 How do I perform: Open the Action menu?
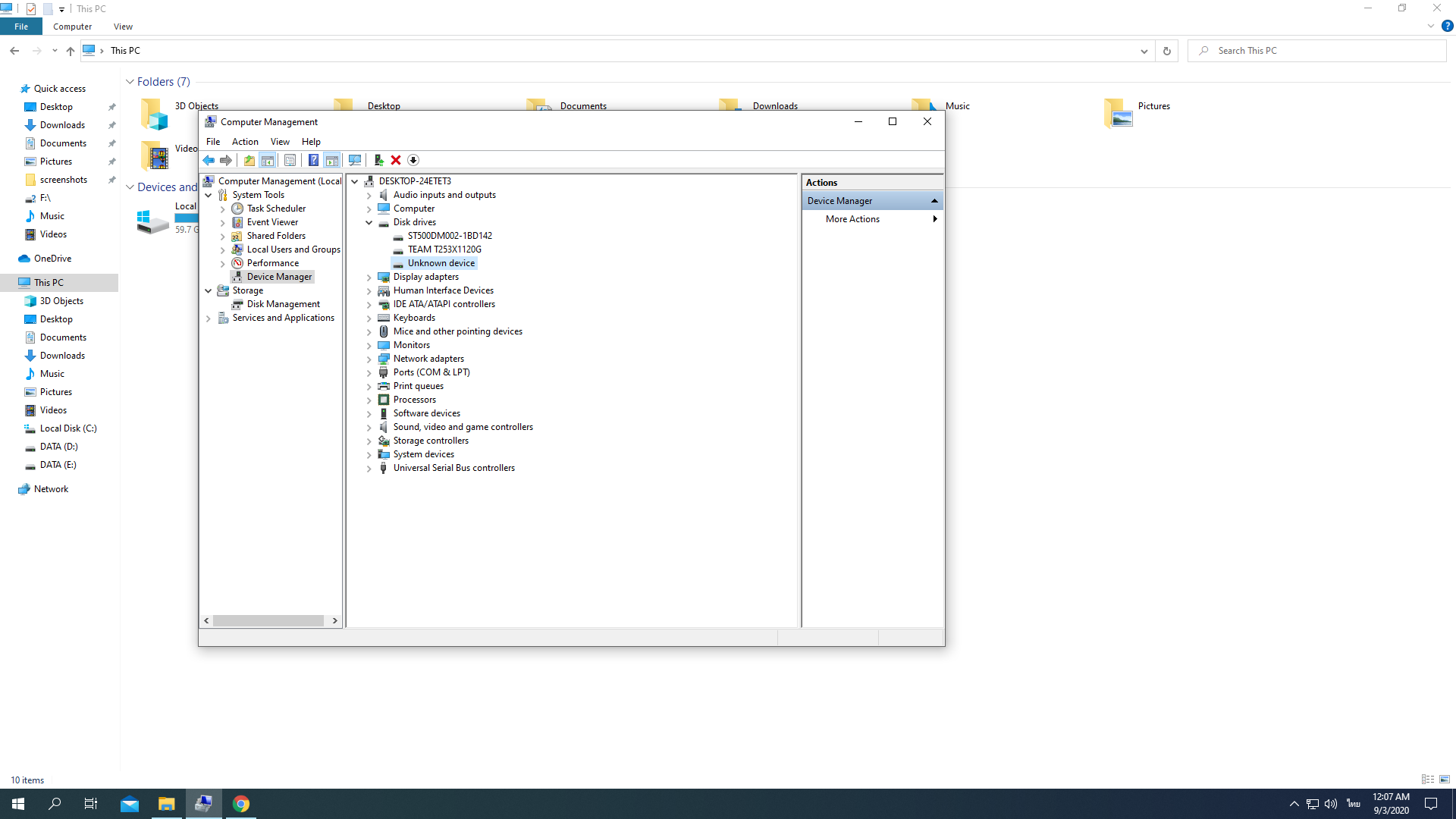245,142
